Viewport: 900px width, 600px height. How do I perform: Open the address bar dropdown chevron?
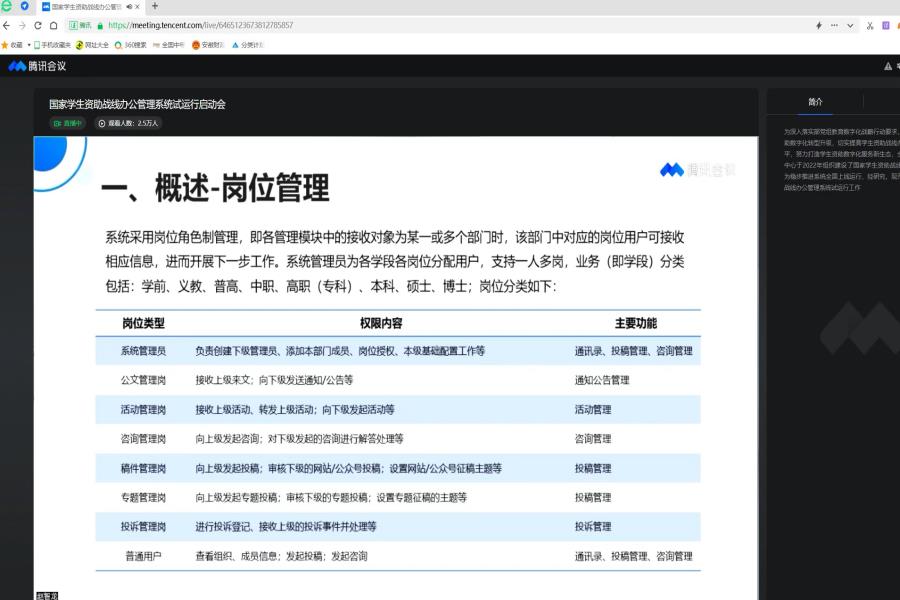[x=850, y=25]
